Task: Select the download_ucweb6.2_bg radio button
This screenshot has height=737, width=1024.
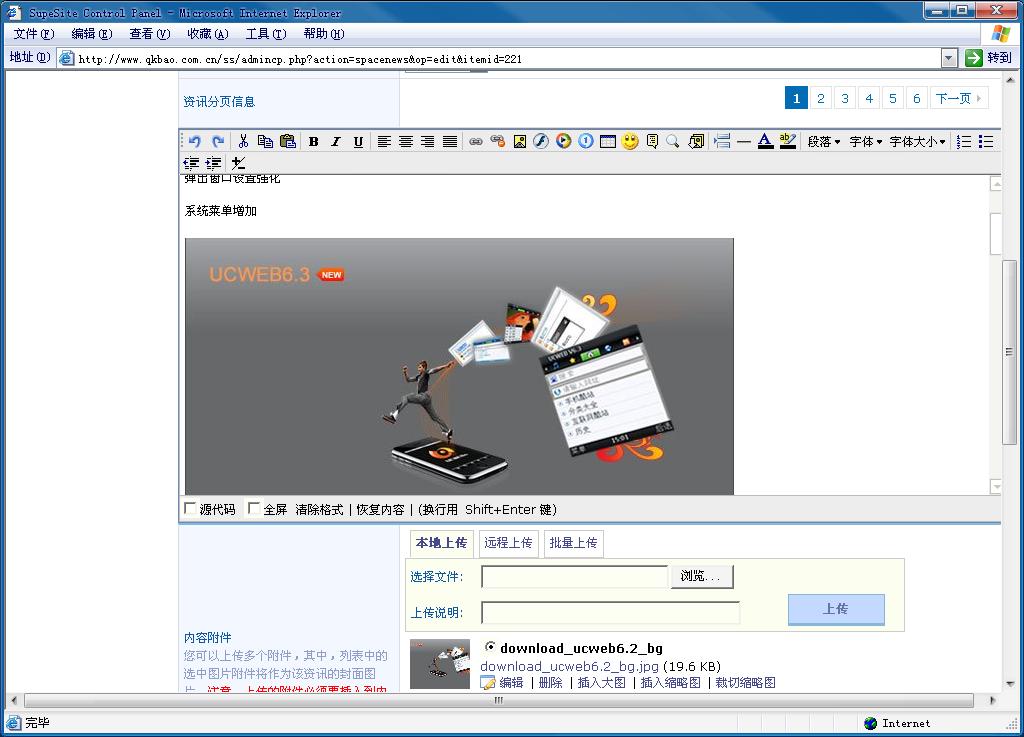Action: click(489, 647)
